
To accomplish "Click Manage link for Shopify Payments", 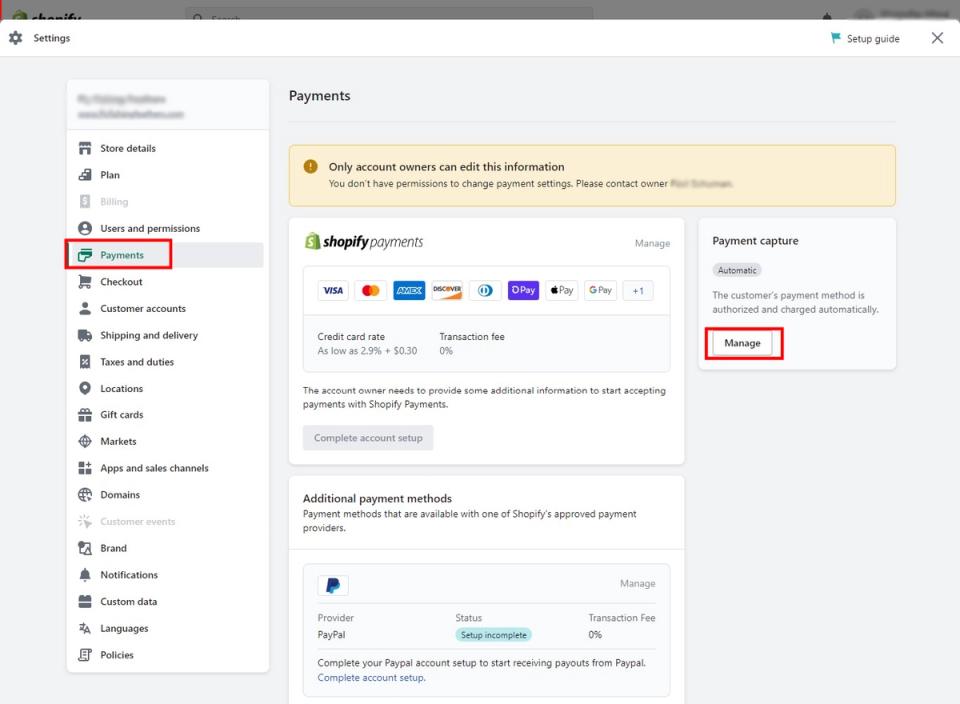I will coord(652,244).
